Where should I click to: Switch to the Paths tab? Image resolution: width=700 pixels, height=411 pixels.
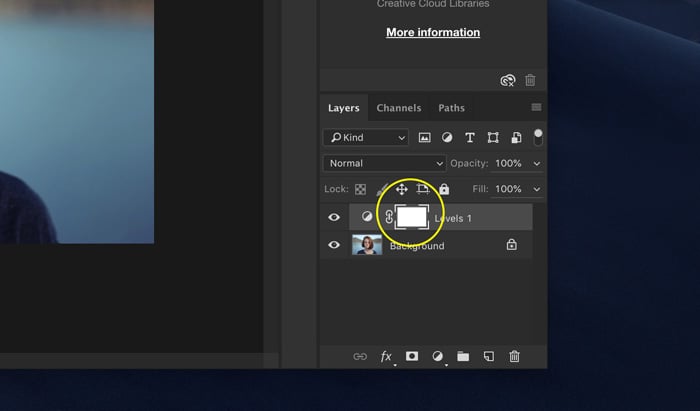click(451, 108)
